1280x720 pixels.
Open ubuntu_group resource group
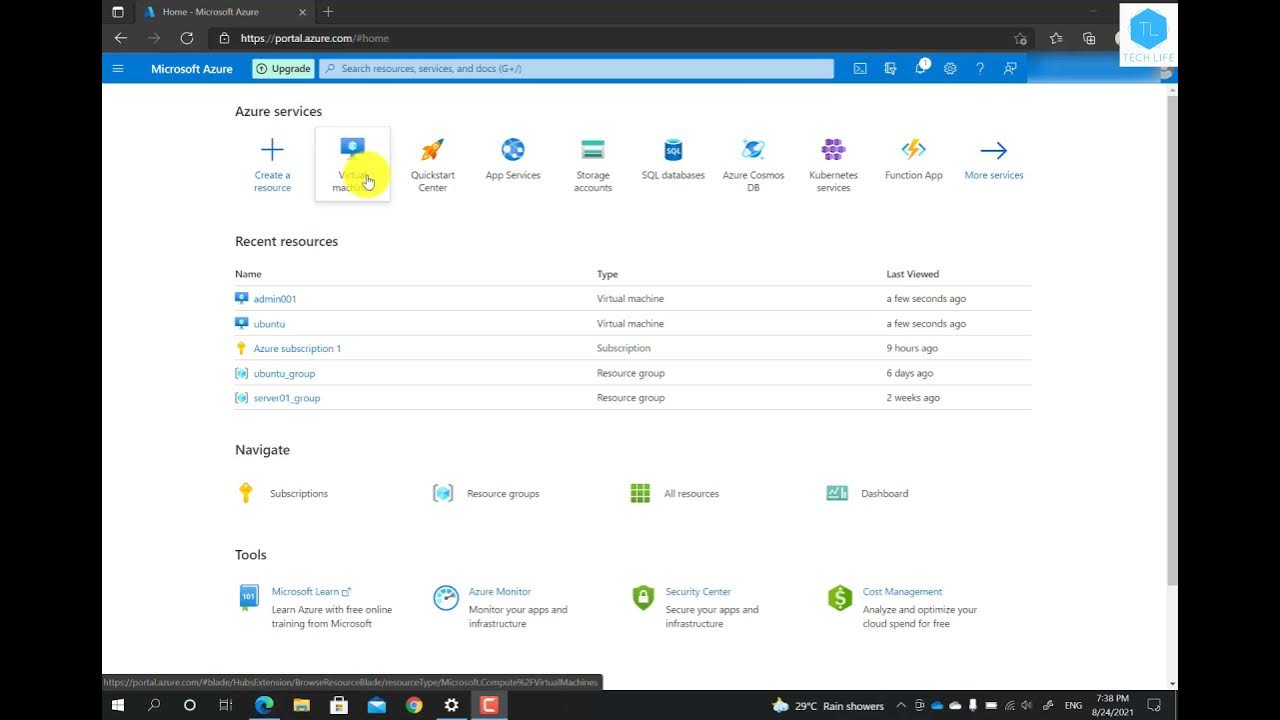[x=284, y=373]
